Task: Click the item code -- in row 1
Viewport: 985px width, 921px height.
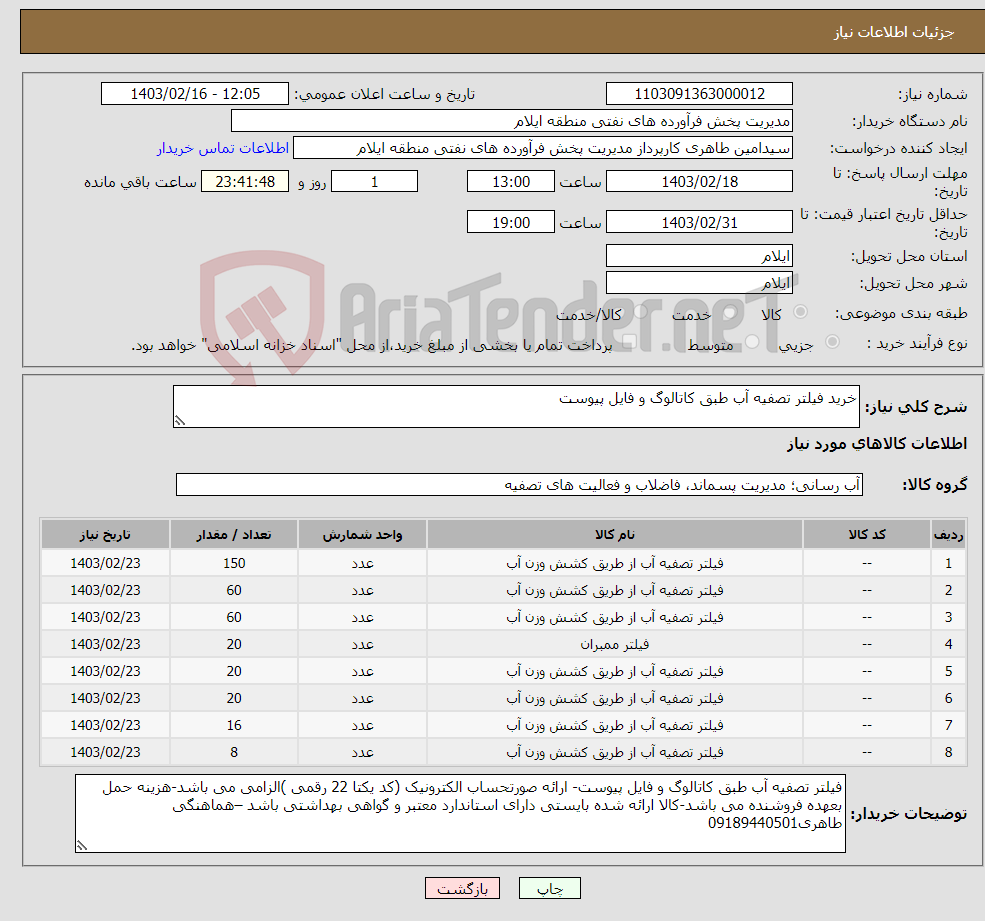Action: pos(867,563)
